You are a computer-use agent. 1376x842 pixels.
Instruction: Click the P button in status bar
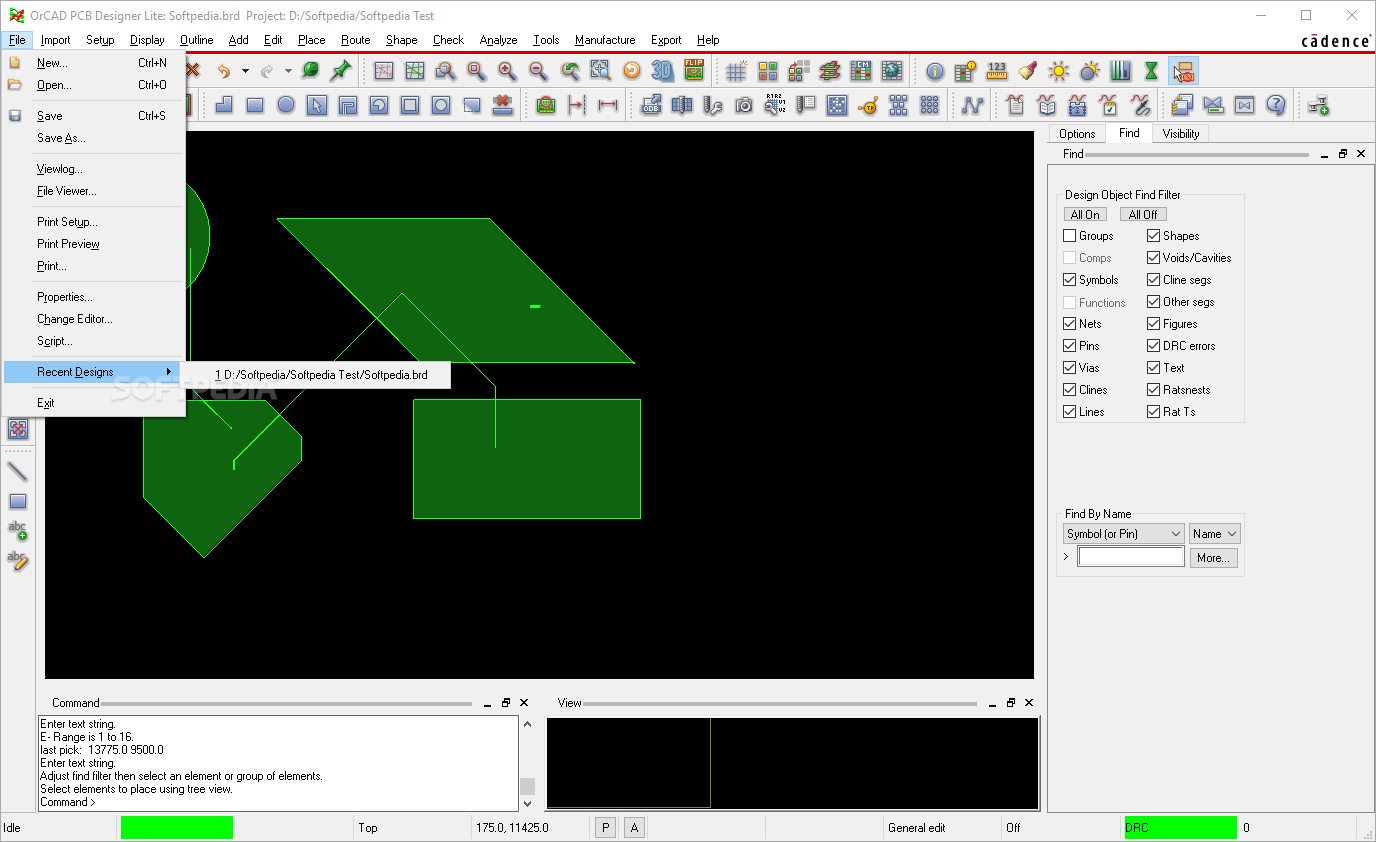605,828
